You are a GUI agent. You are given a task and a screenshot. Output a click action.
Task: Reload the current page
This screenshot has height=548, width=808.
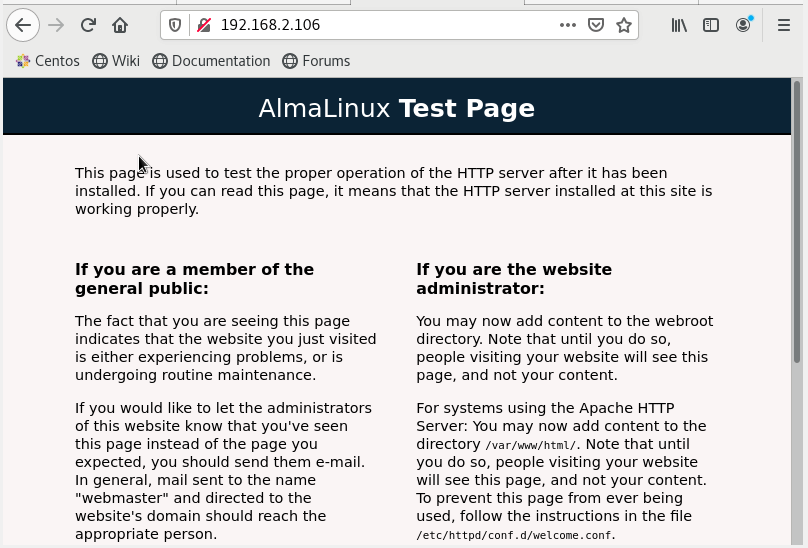point(88,25)
